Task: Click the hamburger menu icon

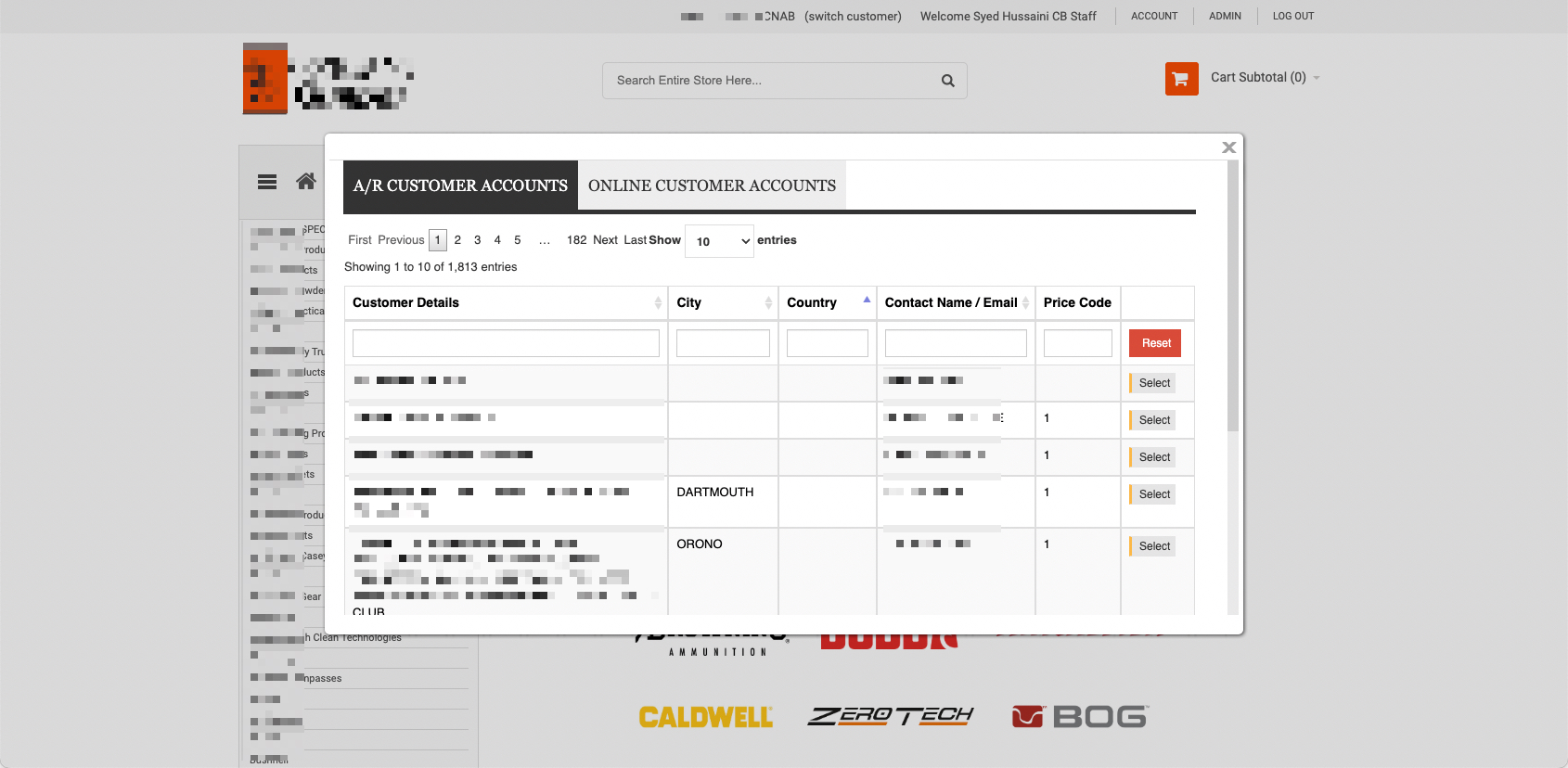Action: pyautogui.click(x=267, y=182)
